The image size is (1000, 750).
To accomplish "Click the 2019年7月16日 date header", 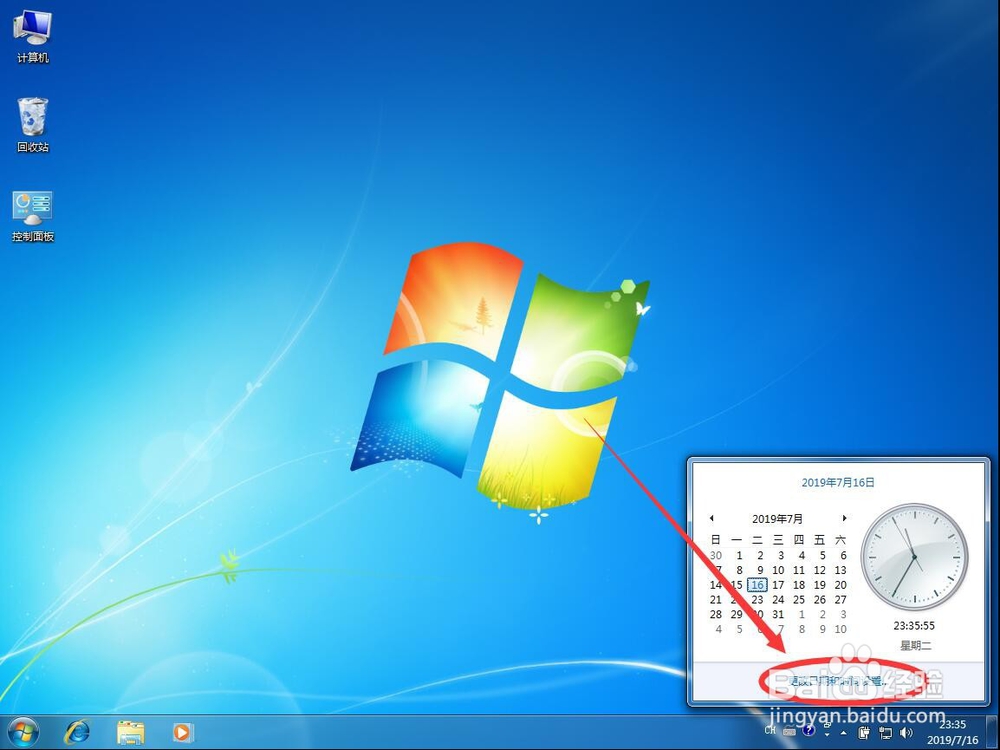I will click(x=837, y=483).
